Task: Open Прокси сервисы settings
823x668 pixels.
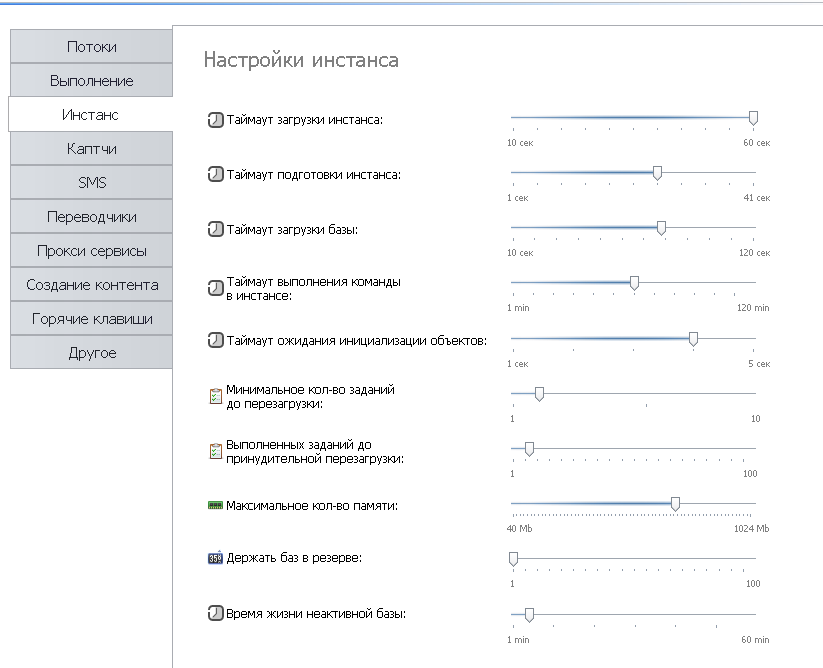Action: tap(91, 251)
